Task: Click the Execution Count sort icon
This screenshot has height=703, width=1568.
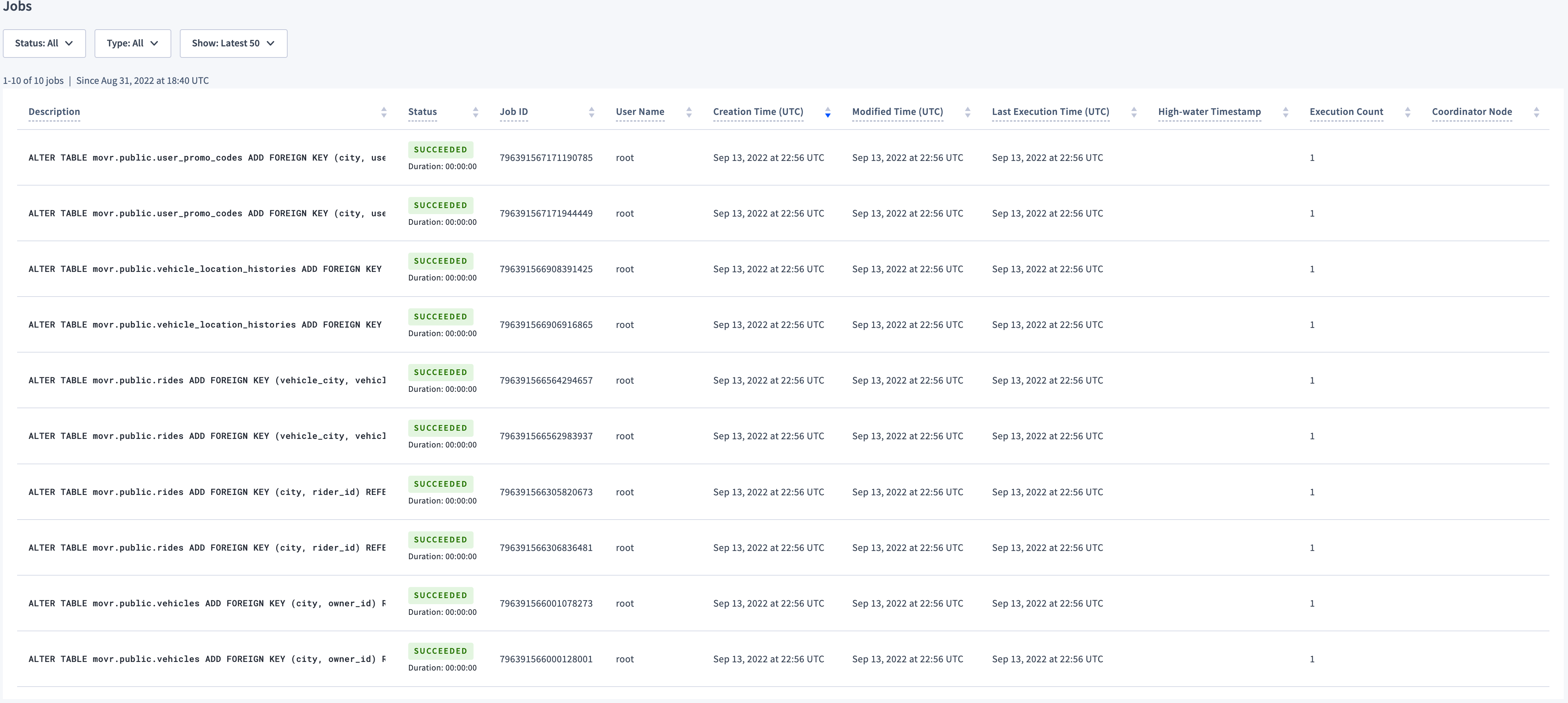Action: click(x=1407, y=112)
